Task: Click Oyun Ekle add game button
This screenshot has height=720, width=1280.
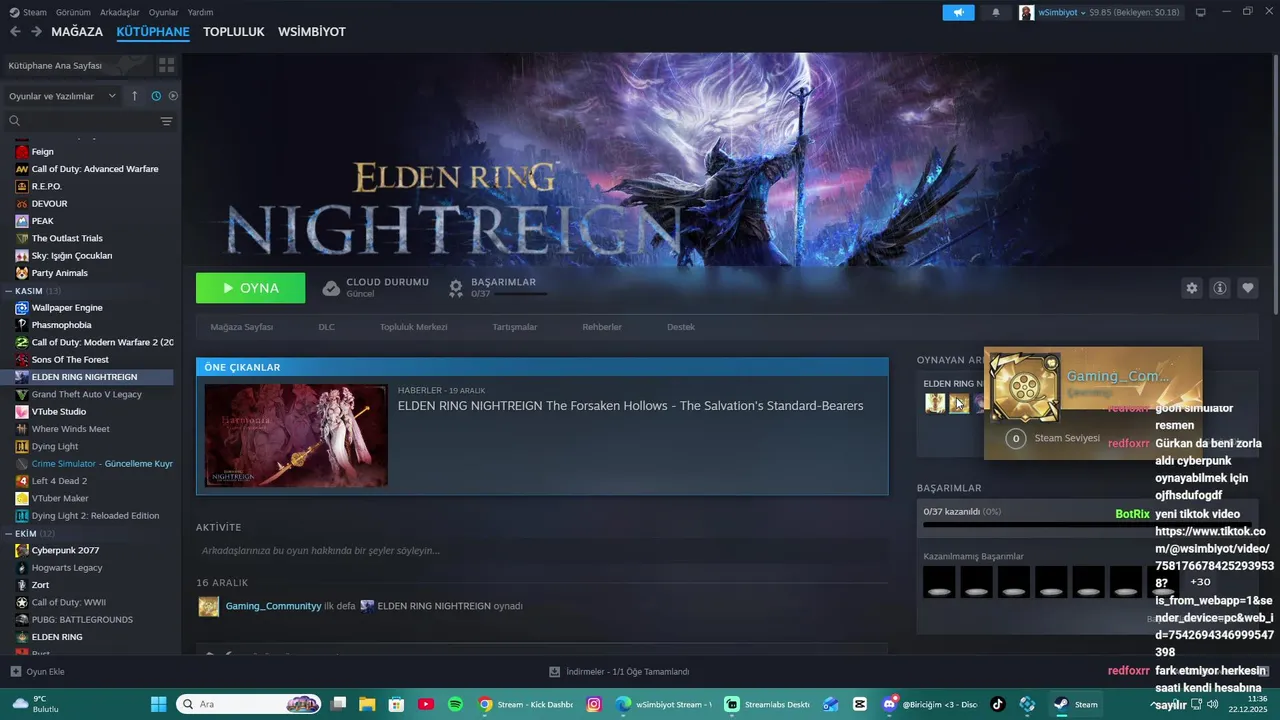Action: click(37, 672)
